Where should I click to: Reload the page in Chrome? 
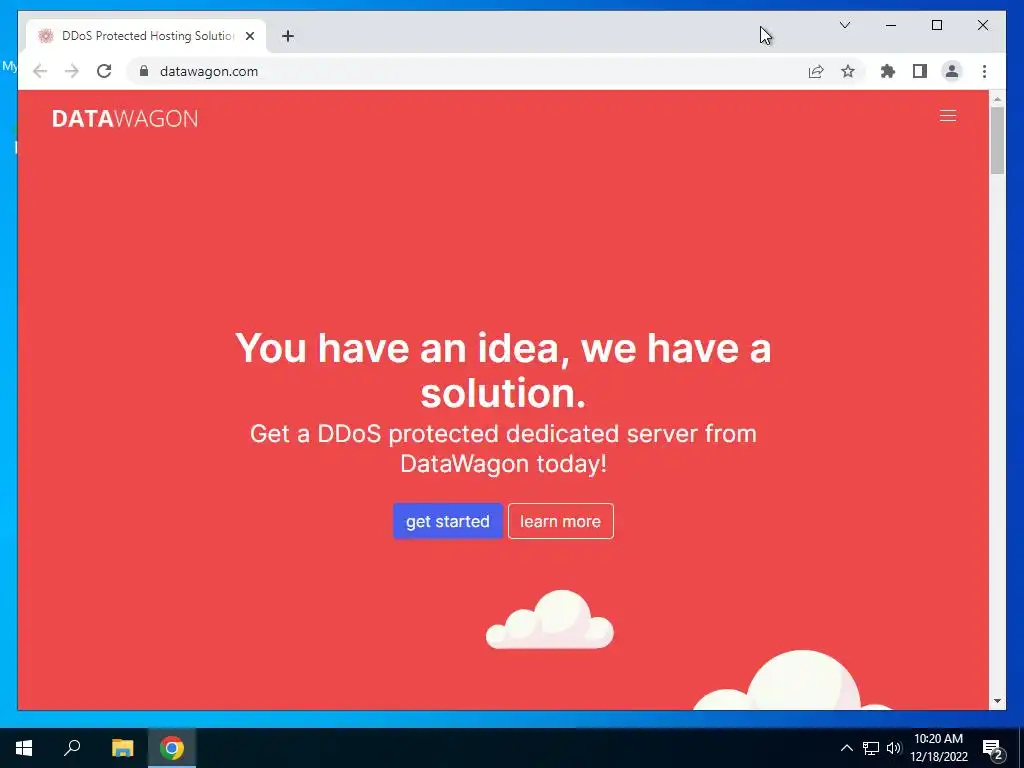tap(104, 71)
